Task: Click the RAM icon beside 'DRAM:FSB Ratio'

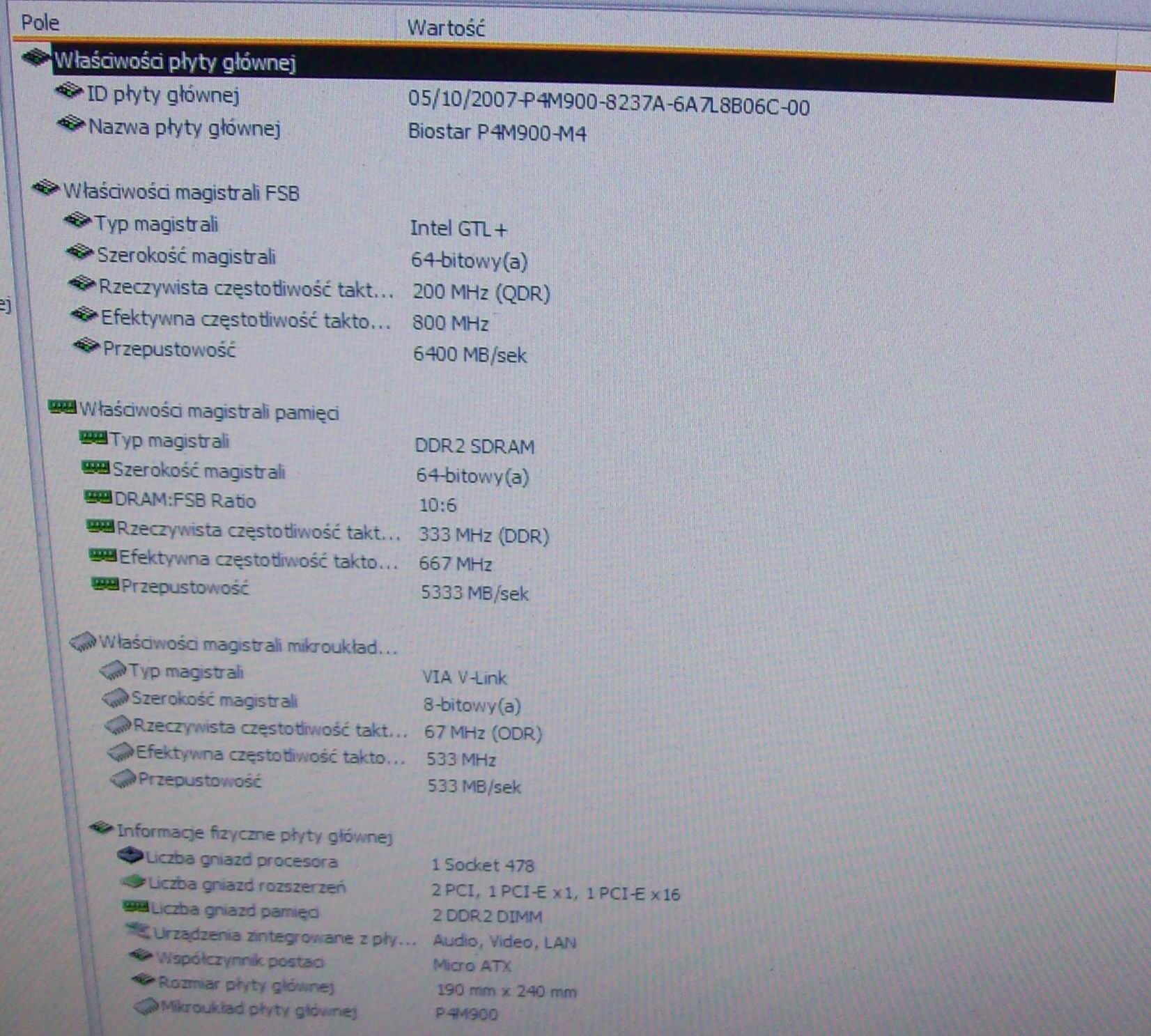Action: (98, 497)
